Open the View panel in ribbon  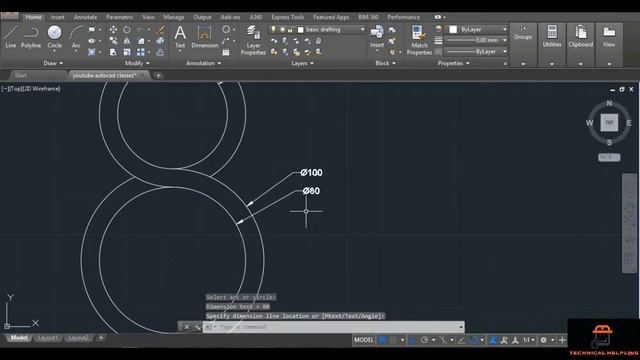pyautogui.click(x=609, y=45)
